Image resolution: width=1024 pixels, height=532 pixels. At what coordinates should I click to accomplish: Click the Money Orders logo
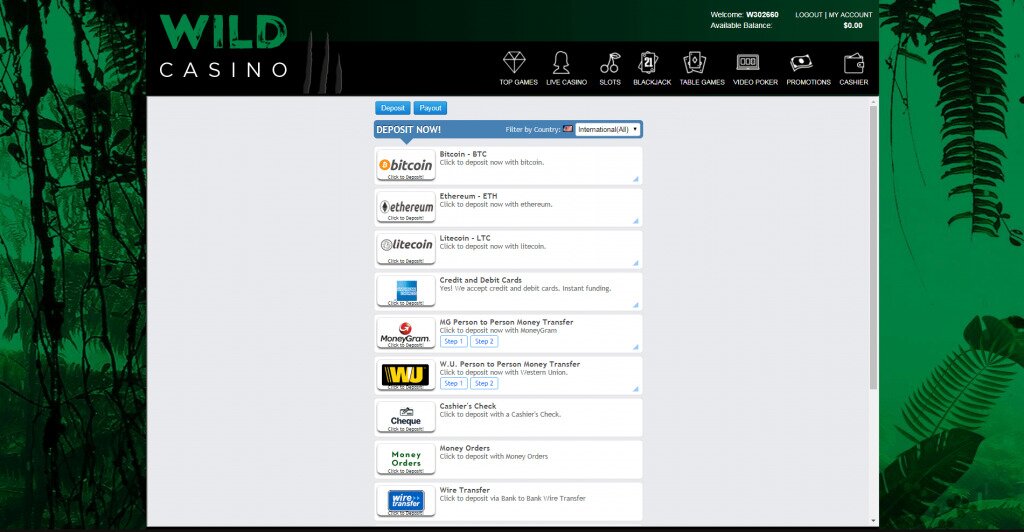click(x=406, y=459)
